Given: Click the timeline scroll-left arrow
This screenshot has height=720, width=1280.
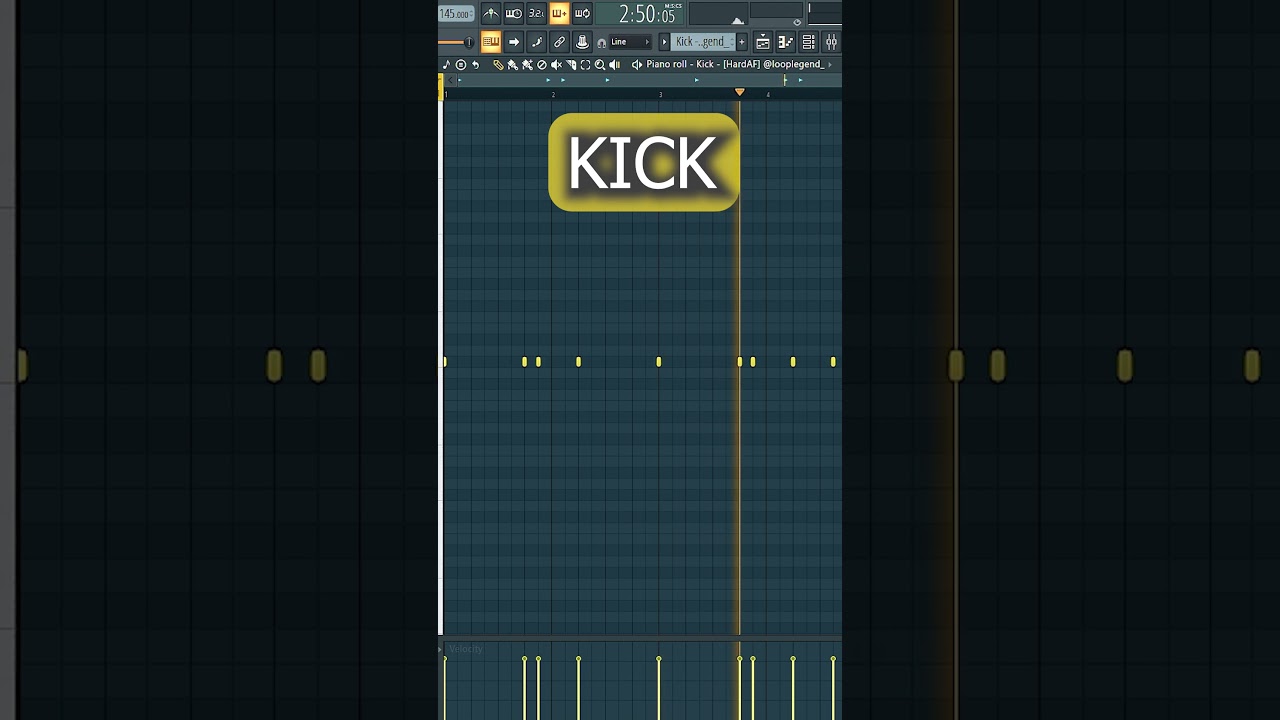Looking at the screenshot, I should (x=450, y=80).
